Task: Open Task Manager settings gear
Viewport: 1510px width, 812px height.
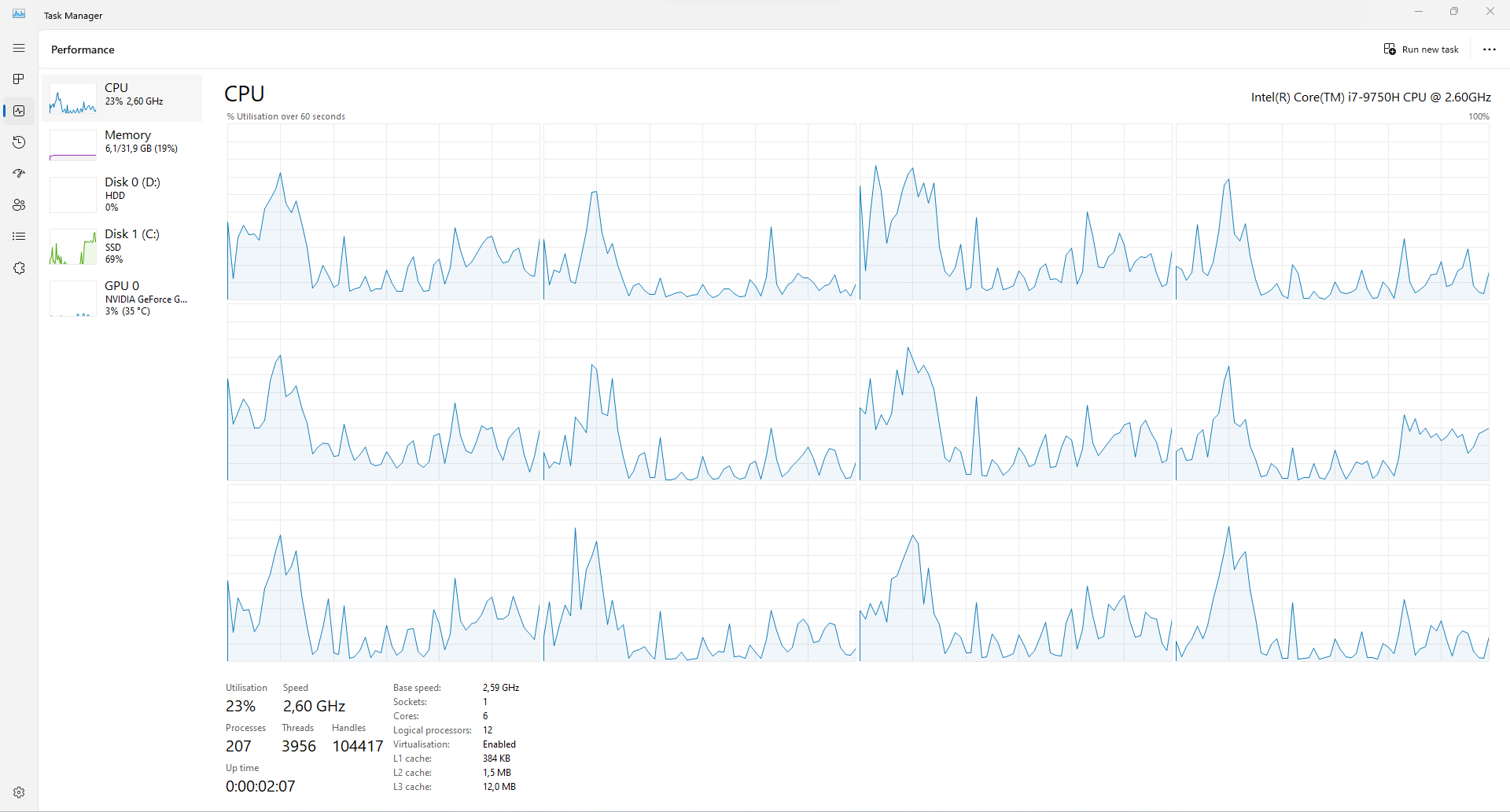Action: [x=19, y=792]
